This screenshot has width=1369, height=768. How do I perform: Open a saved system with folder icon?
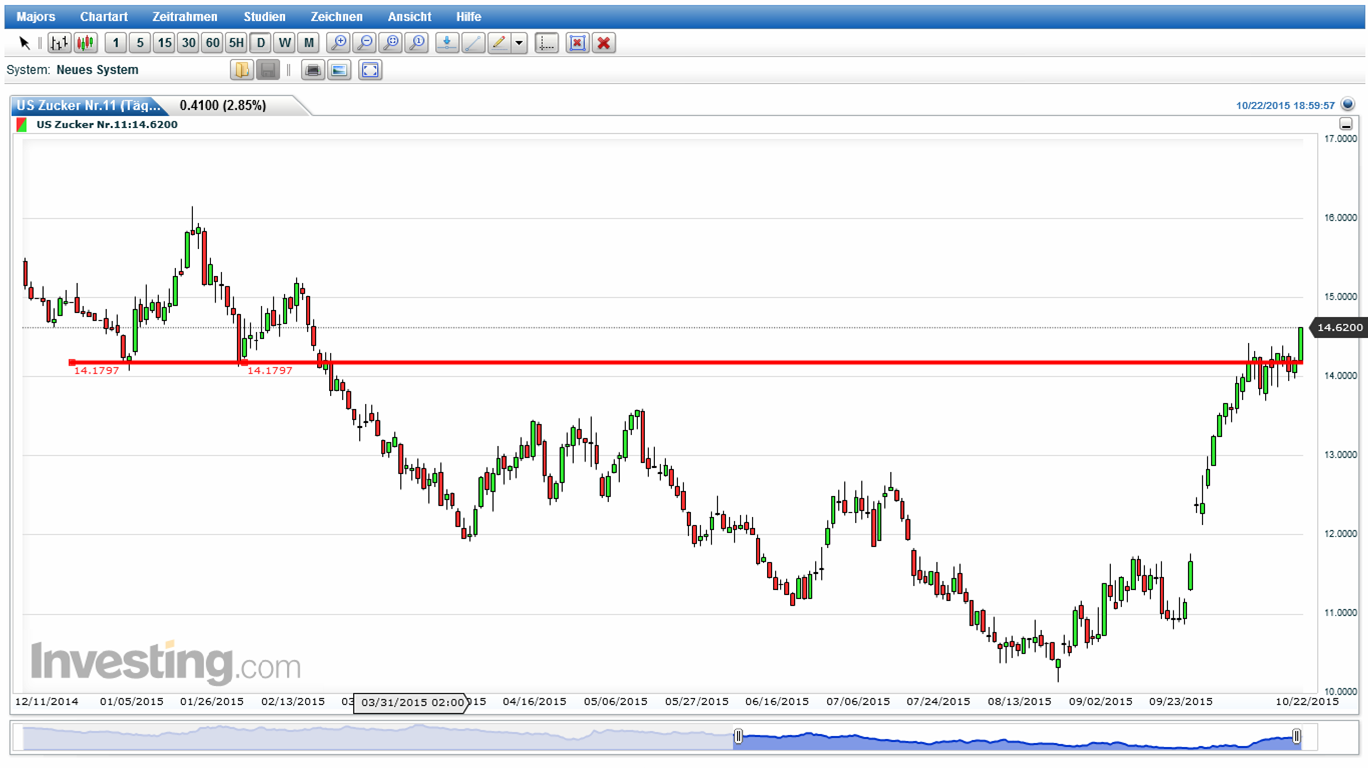[x=242, y=70]
